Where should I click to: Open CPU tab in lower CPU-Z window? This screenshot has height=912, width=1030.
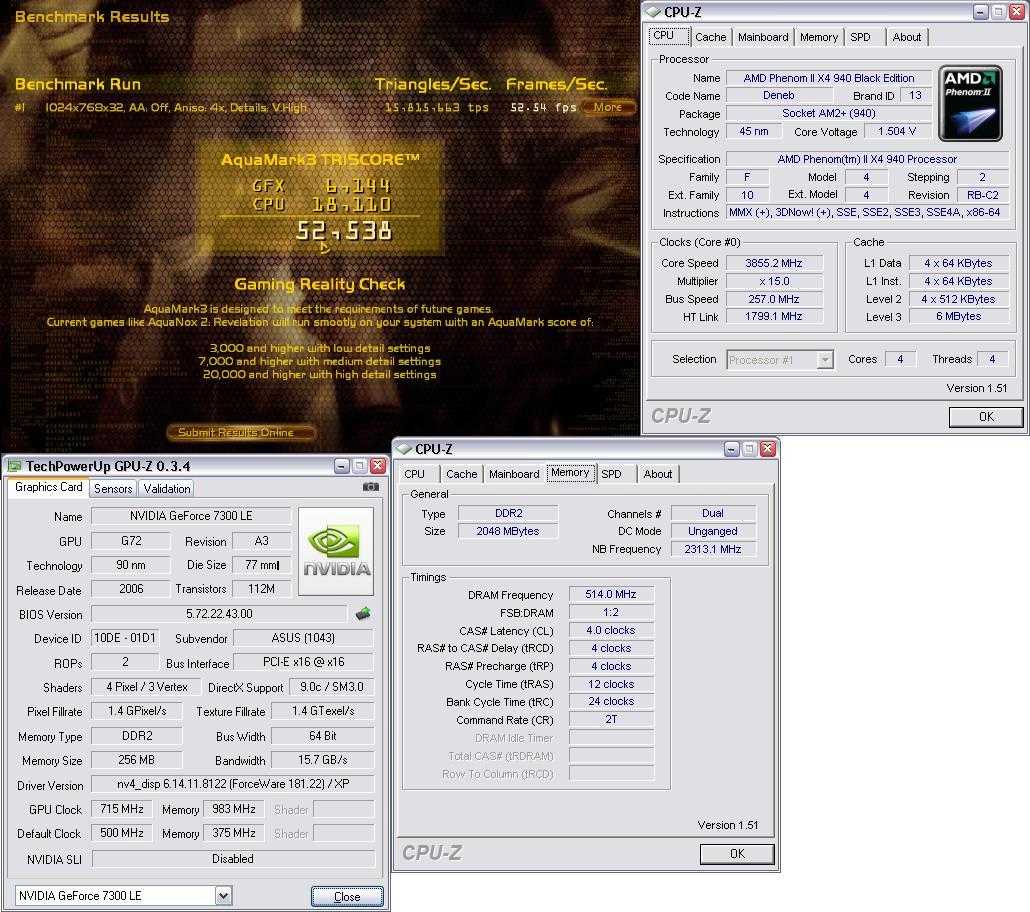[x=415, y=474]
